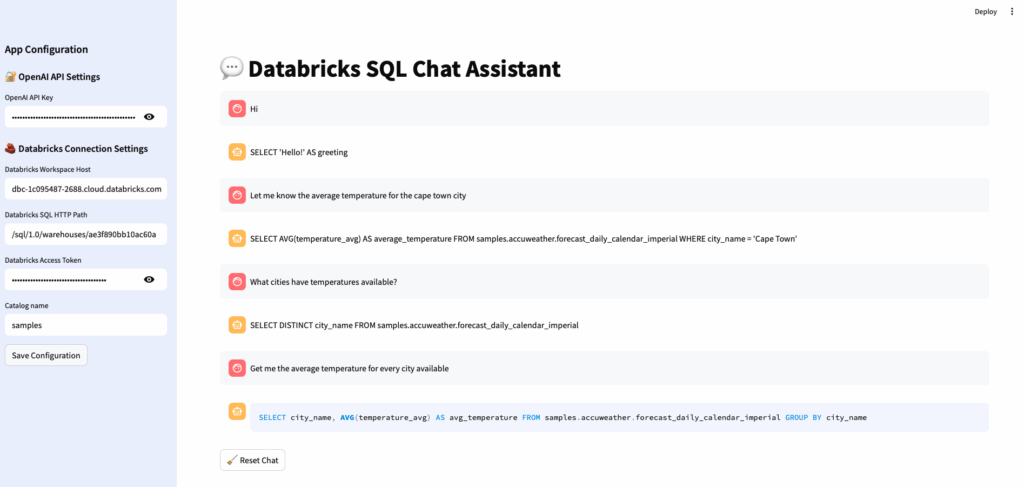1024x487 pixels.
Task: Click the assistant avatar beside Cape Town SQL reply
Action: tap(237, 238)
